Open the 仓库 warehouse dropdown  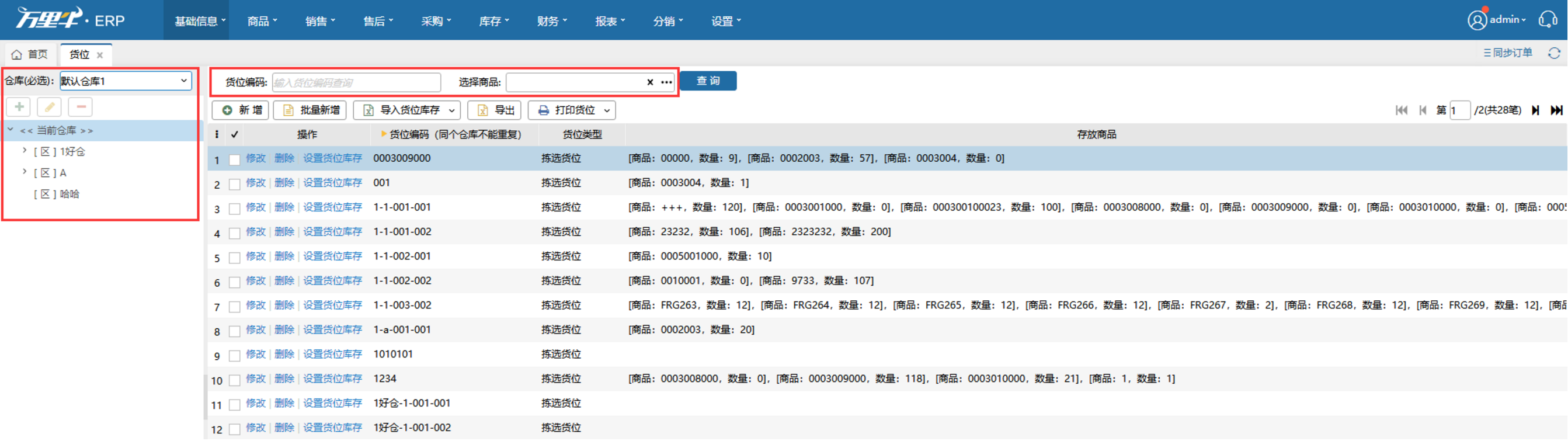point(126,81)
